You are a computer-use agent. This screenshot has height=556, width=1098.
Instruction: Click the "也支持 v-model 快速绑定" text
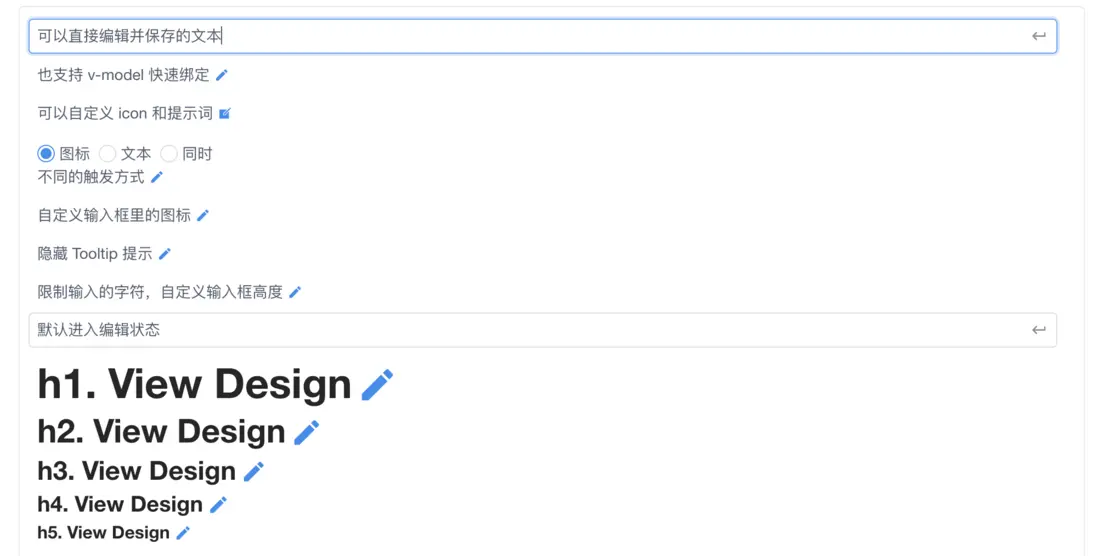124,75
